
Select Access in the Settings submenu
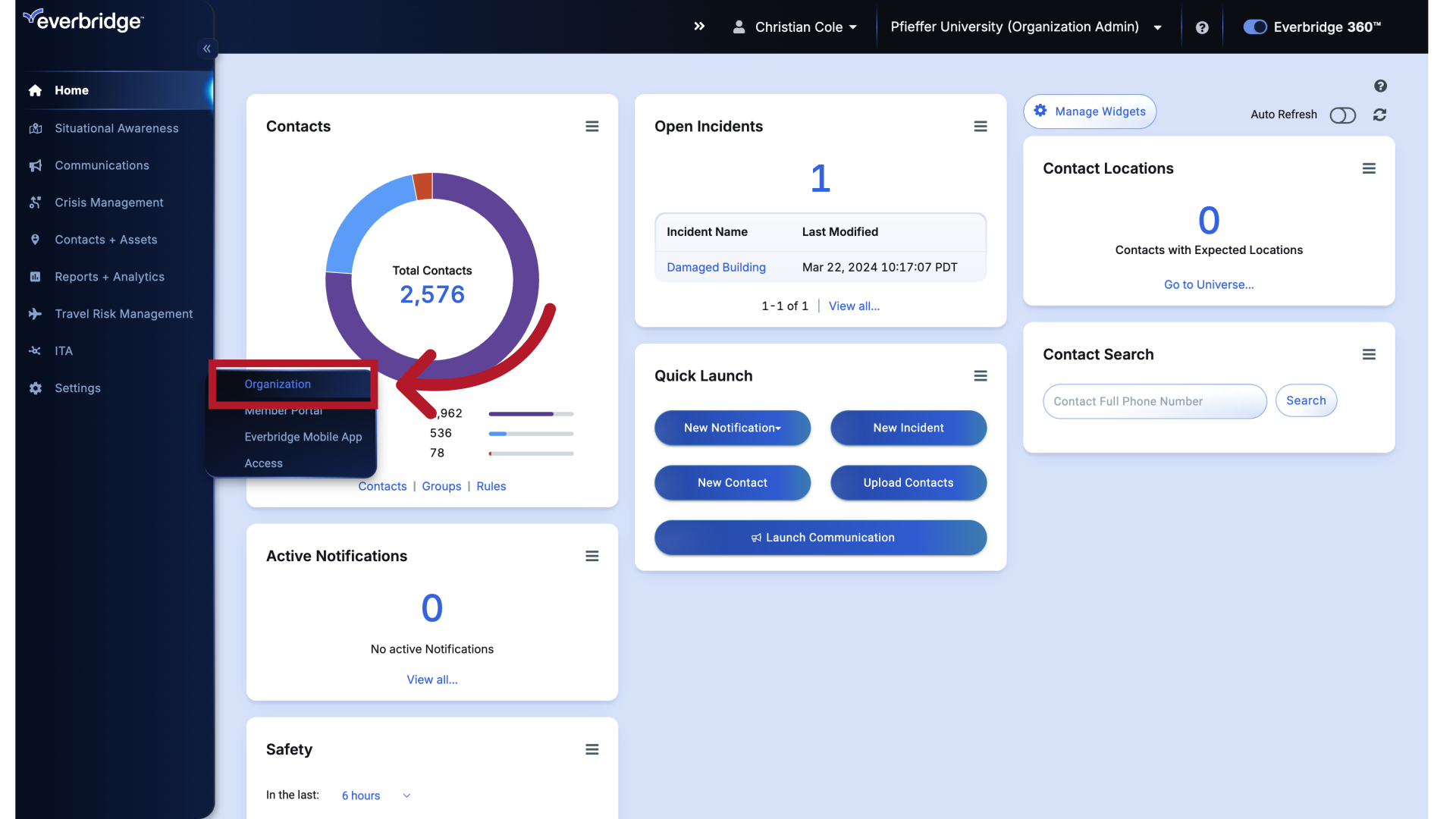tap(263, 463)
